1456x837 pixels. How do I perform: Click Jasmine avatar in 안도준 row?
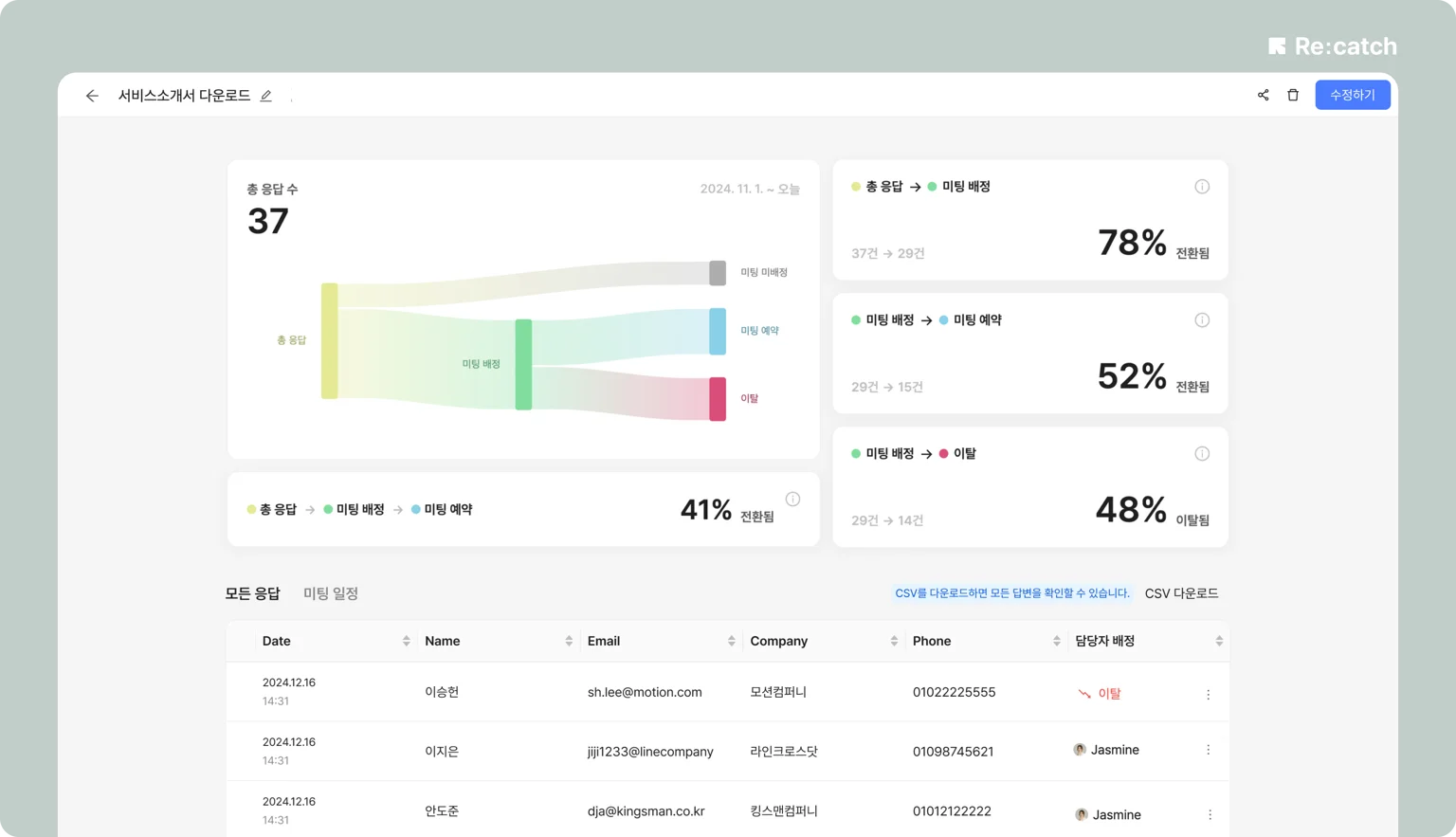[x=1082, y=815]
